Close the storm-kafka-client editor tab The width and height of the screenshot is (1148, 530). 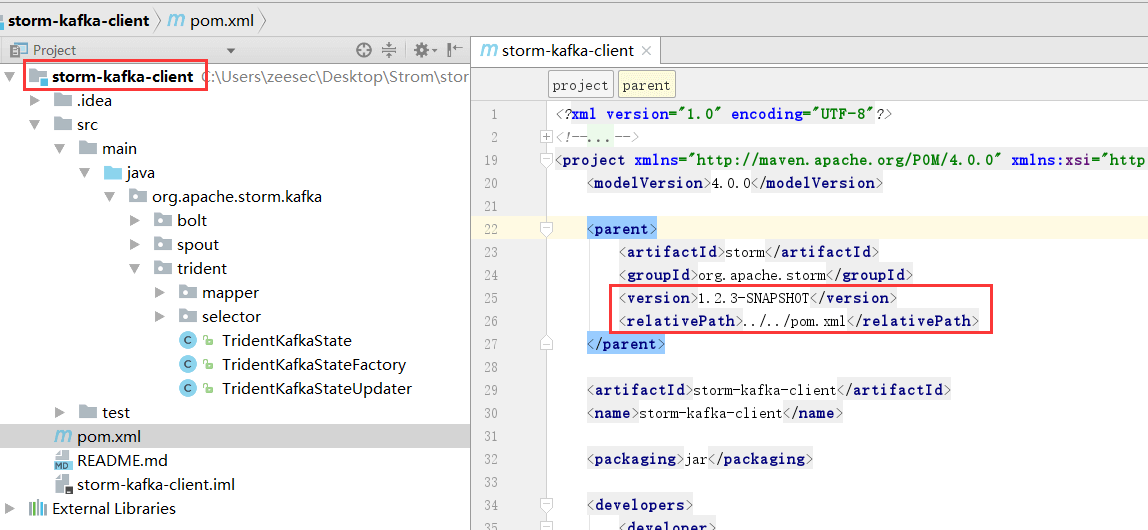coord(647,51)
